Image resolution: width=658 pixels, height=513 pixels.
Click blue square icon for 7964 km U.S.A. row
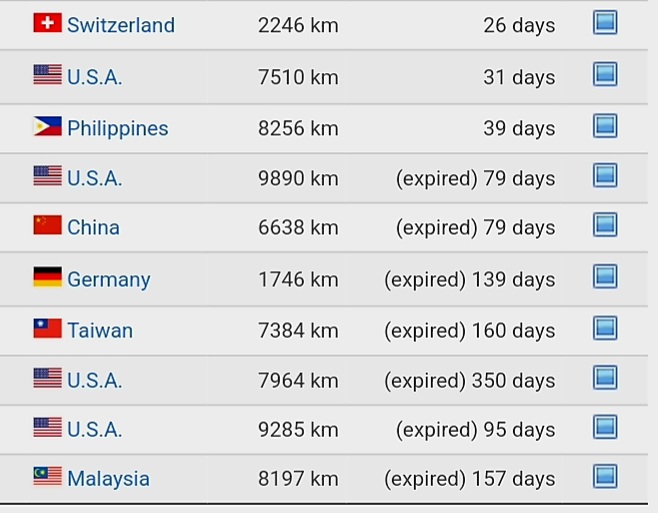click(605, 377)
